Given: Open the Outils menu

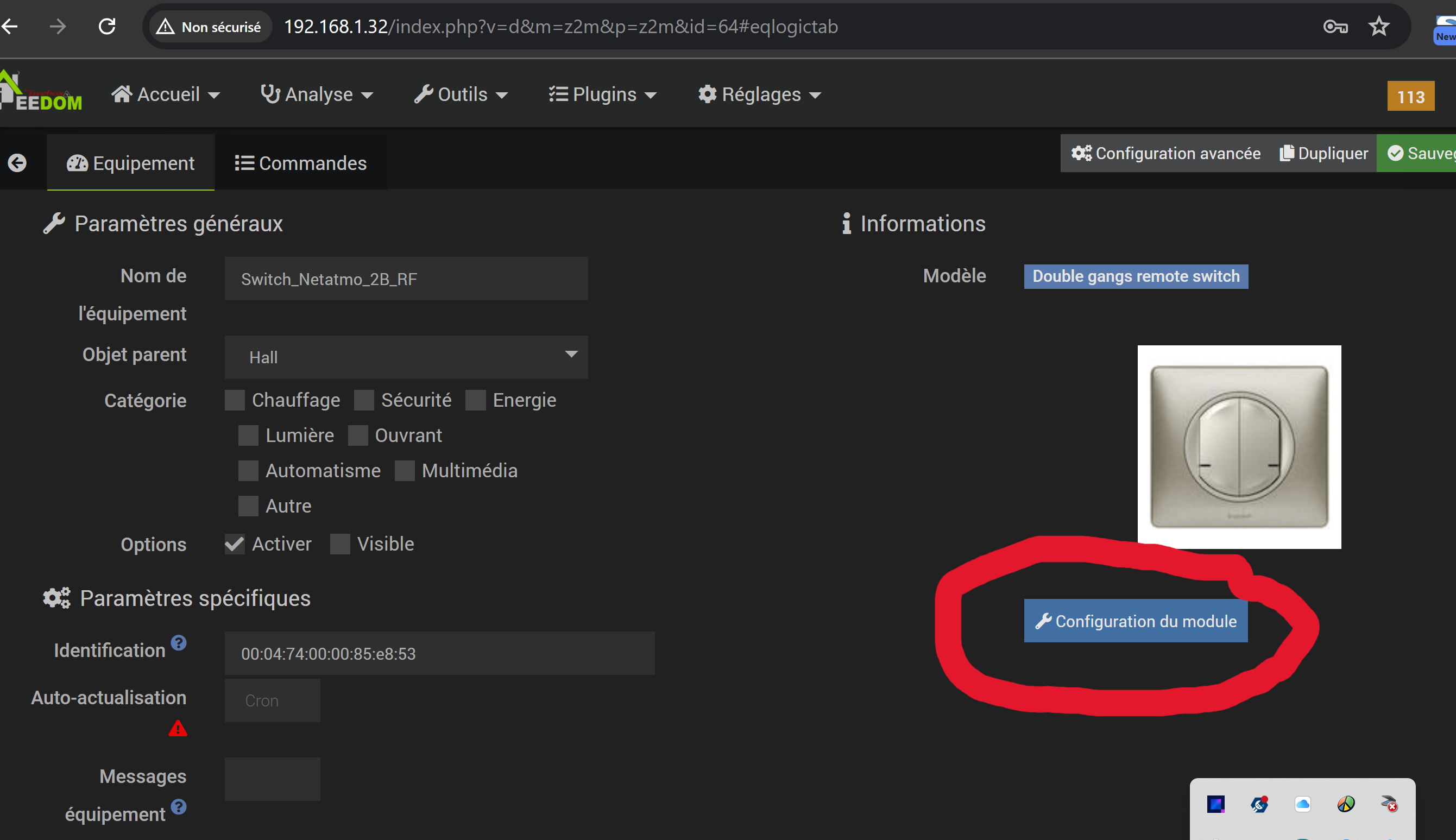Looking at the screenshot, I should click(461, 94).
